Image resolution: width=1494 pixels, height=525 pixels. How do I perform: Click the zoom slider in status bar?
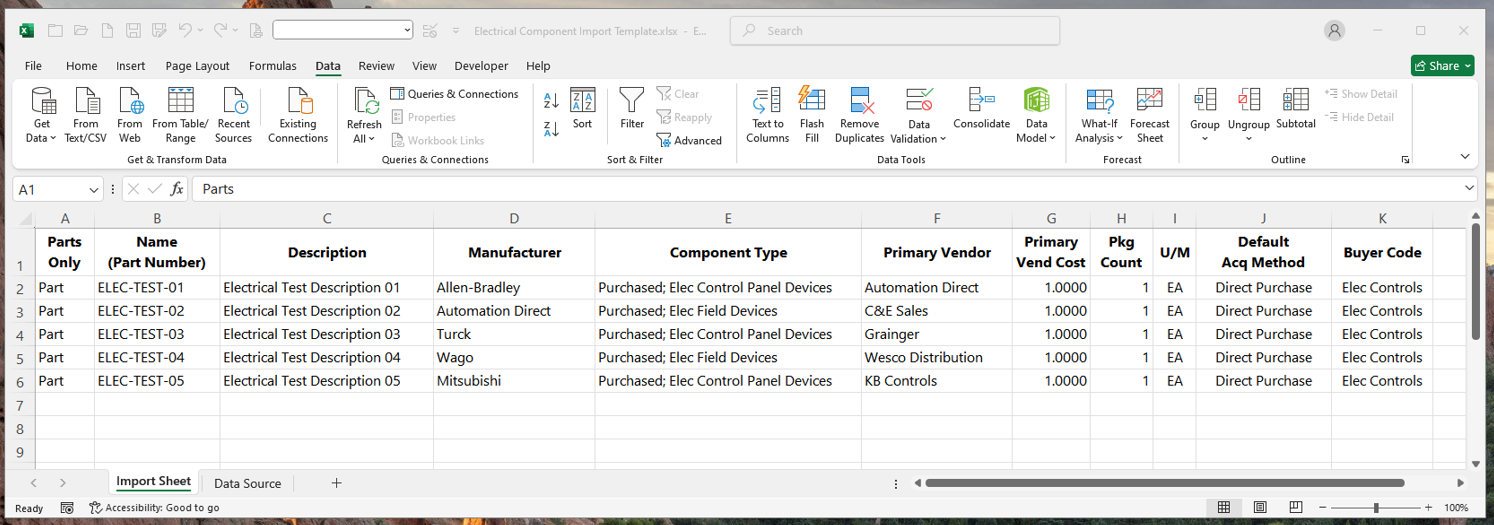tap(1376, 508)
